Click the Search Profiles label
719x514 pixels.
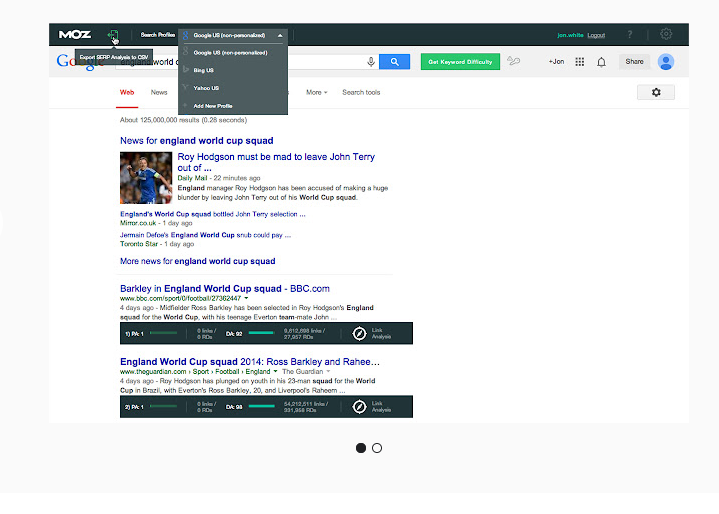pyautogui.click(x=158, y=35)
